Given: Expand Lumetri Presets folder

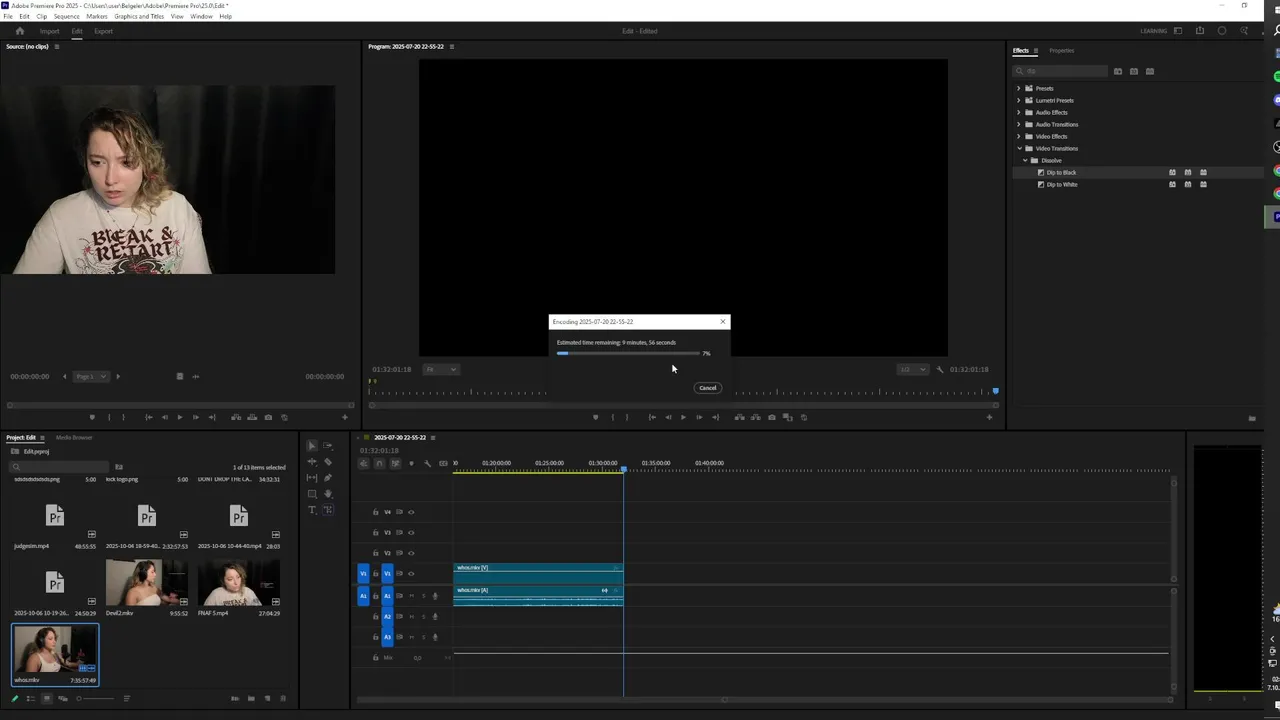Looking at the screenshot, I should point(1019,100).
